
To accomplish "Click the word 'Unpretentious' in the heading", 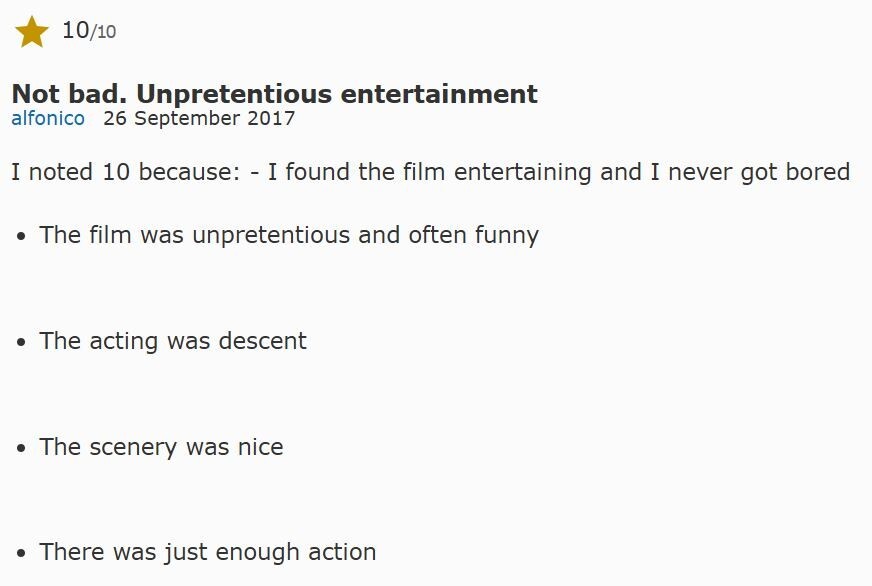I will [x=234, y=94].
